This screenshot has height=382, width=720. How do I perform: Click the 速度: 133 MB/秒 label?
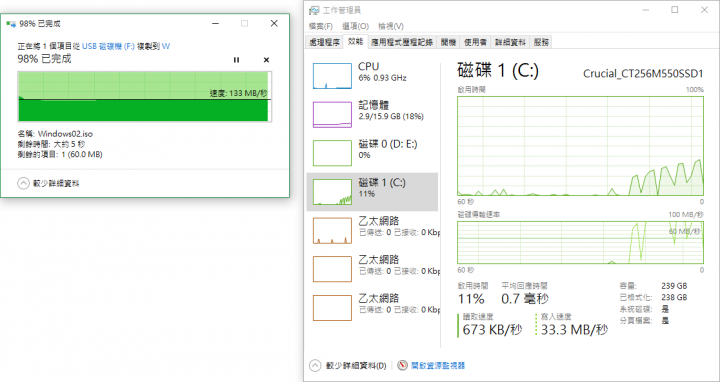[x=239, y=93]
